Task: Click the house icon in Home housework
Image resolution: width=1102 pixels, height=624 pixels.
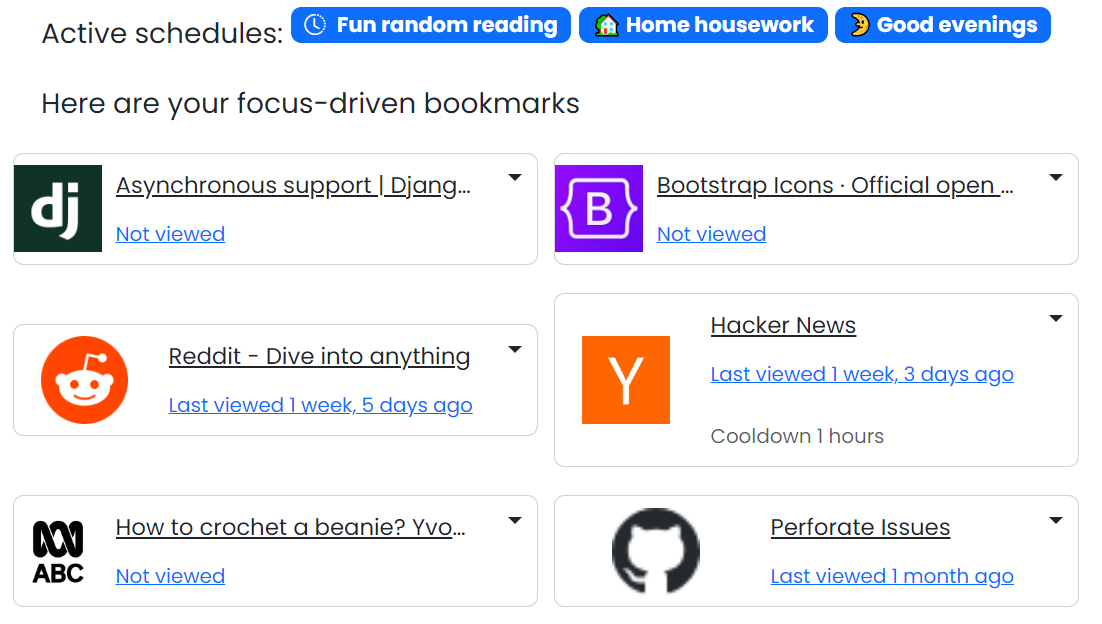Action: pyautogui.click(x=607, y=25)
